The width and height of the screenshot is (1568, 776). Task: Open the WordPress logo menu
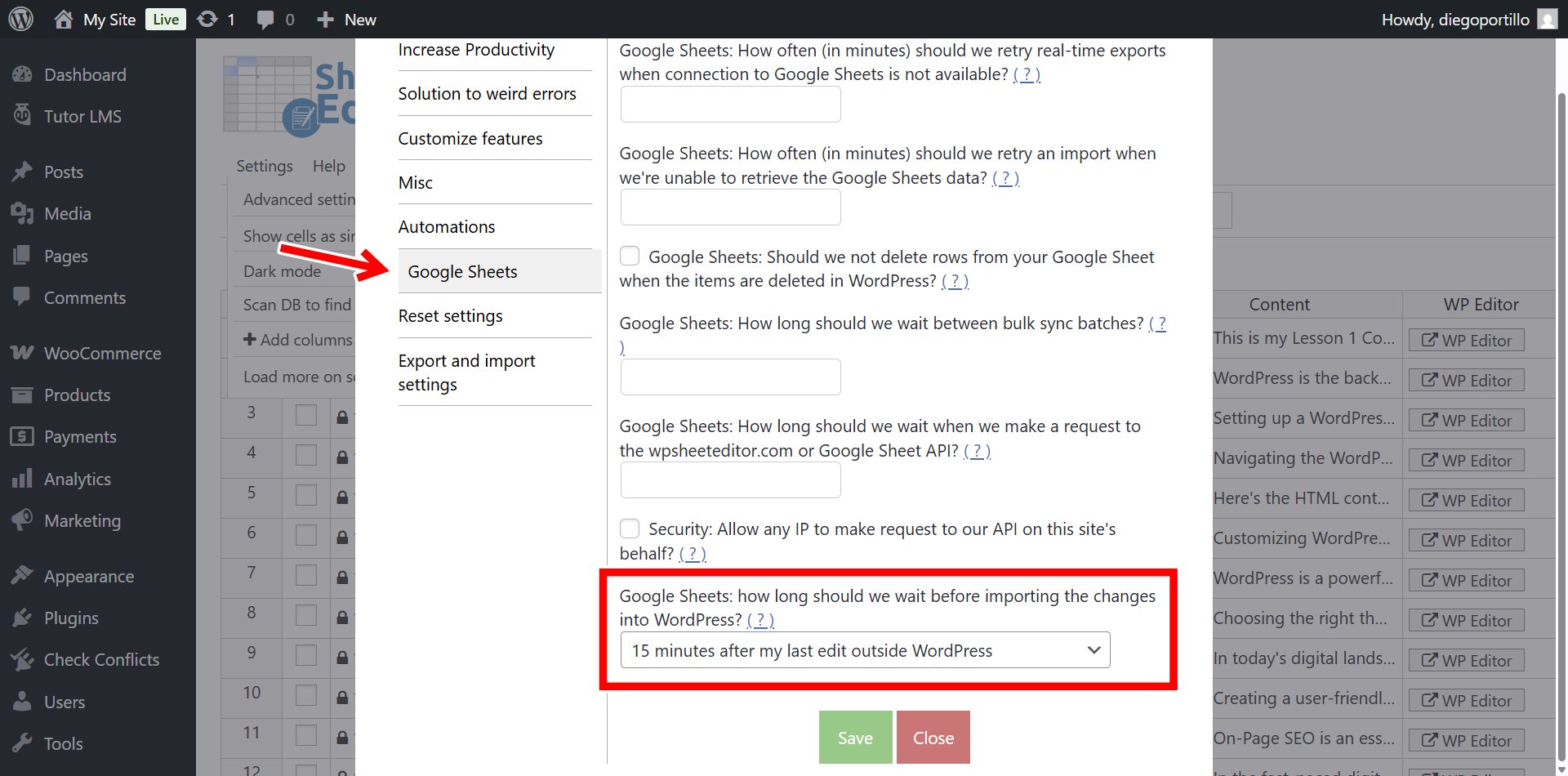coord(20,18)
